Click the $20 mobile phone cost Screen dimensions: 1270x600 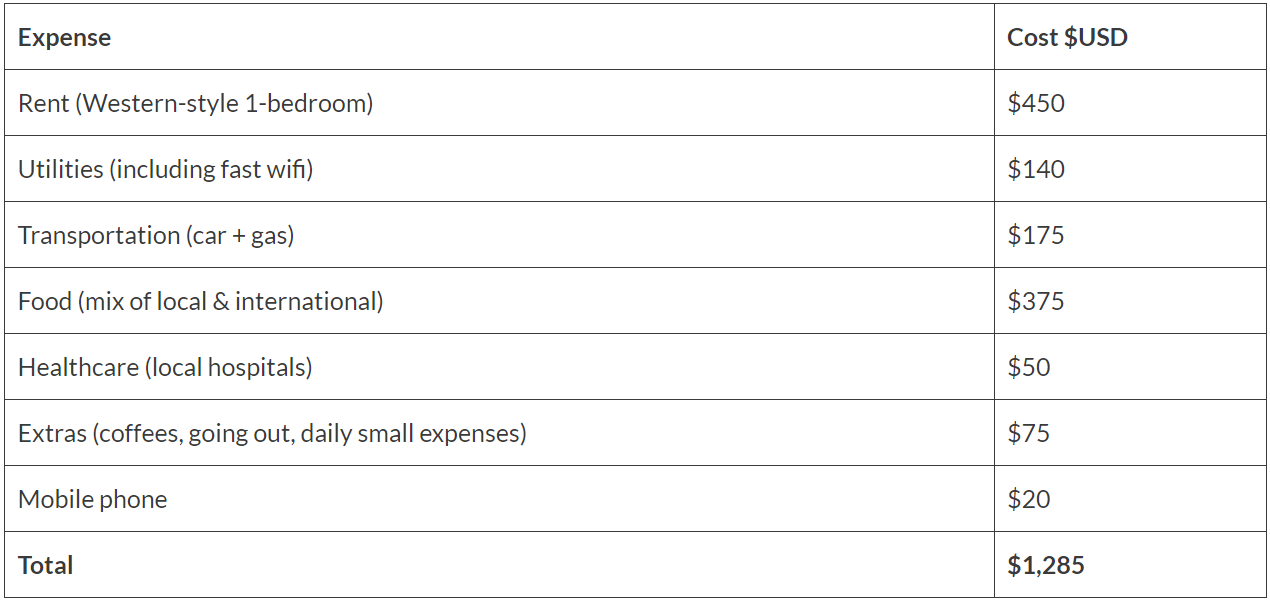[x=1029, y=499]
